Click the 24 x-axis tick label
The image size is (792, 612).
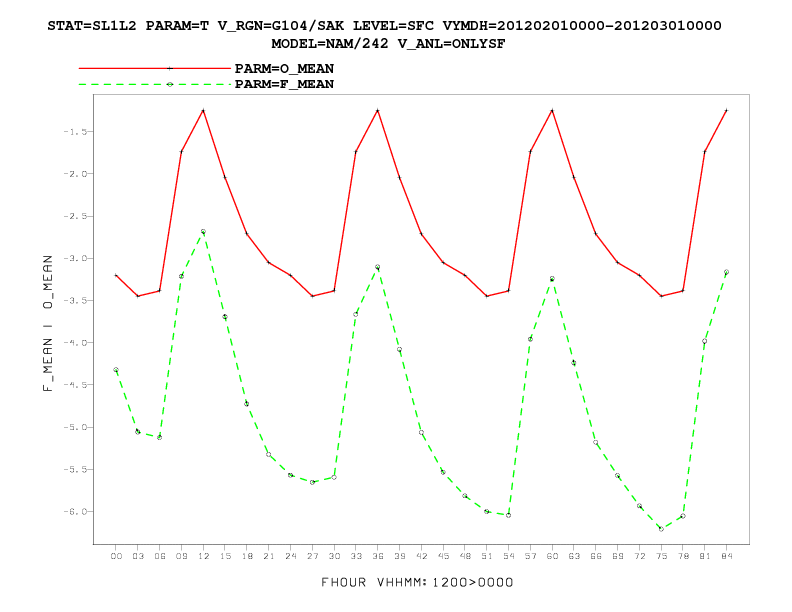pyautogui.click(x=290, y=556)
